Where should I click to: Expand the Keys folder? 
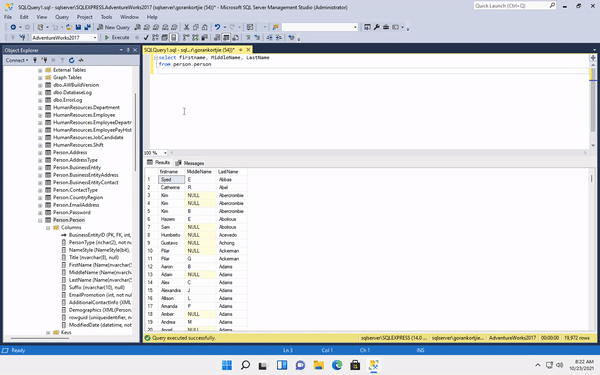coord(48,333)
